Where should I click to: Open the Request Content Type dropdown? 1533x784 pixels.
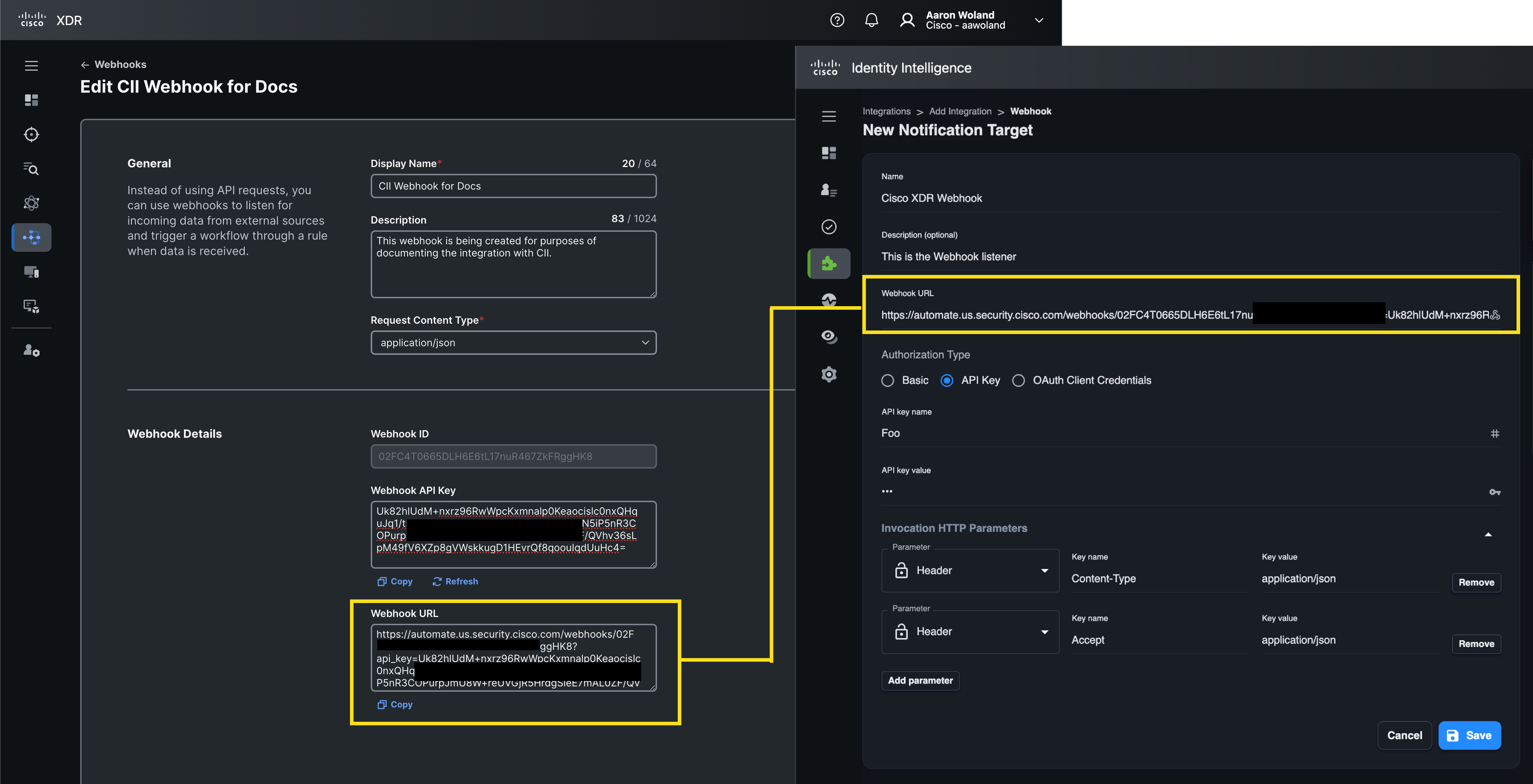[x=513, y=343]
